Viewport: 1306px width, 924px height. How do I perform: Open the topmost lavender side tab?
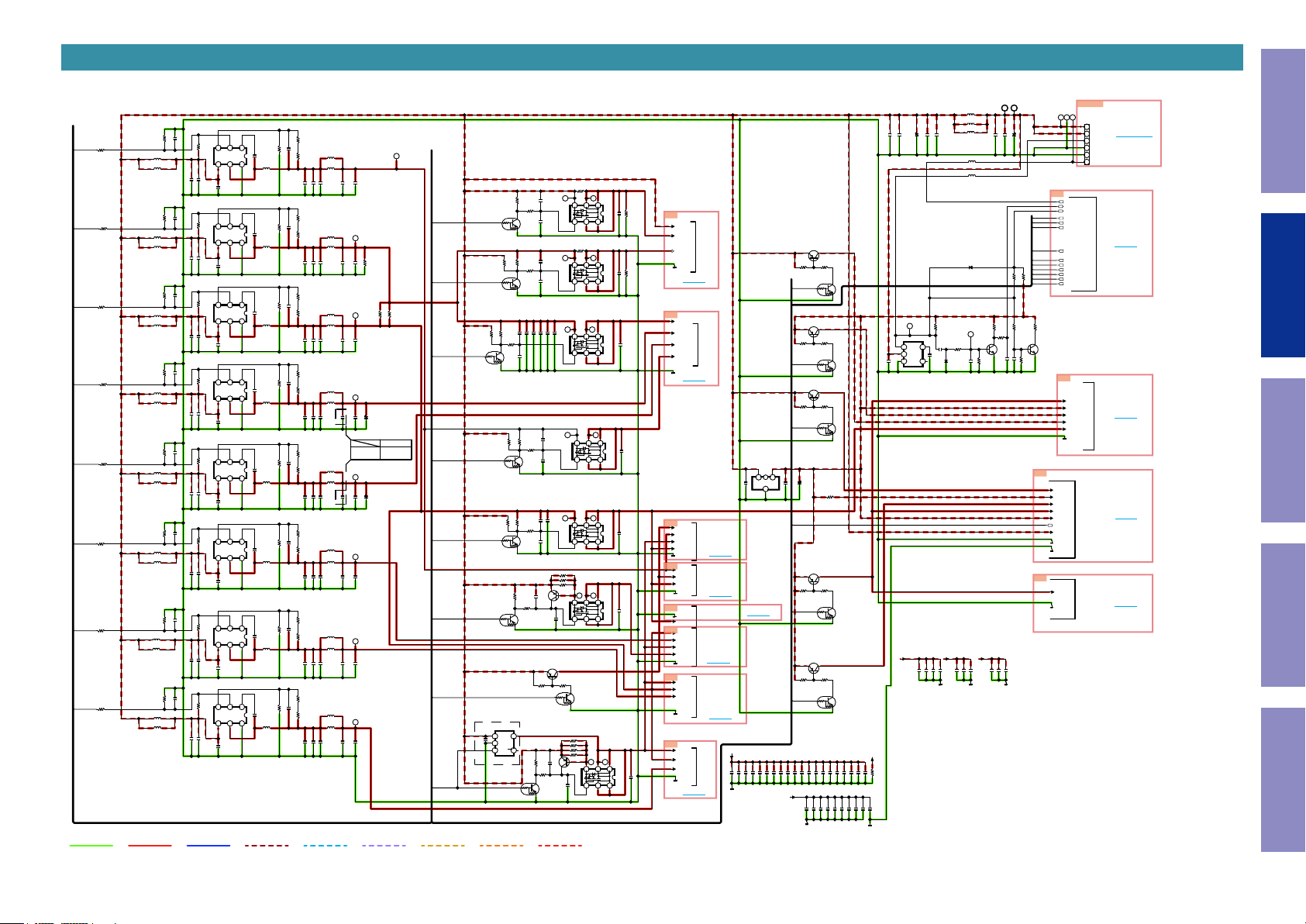pyautogui.click(x=1283, y=121)
